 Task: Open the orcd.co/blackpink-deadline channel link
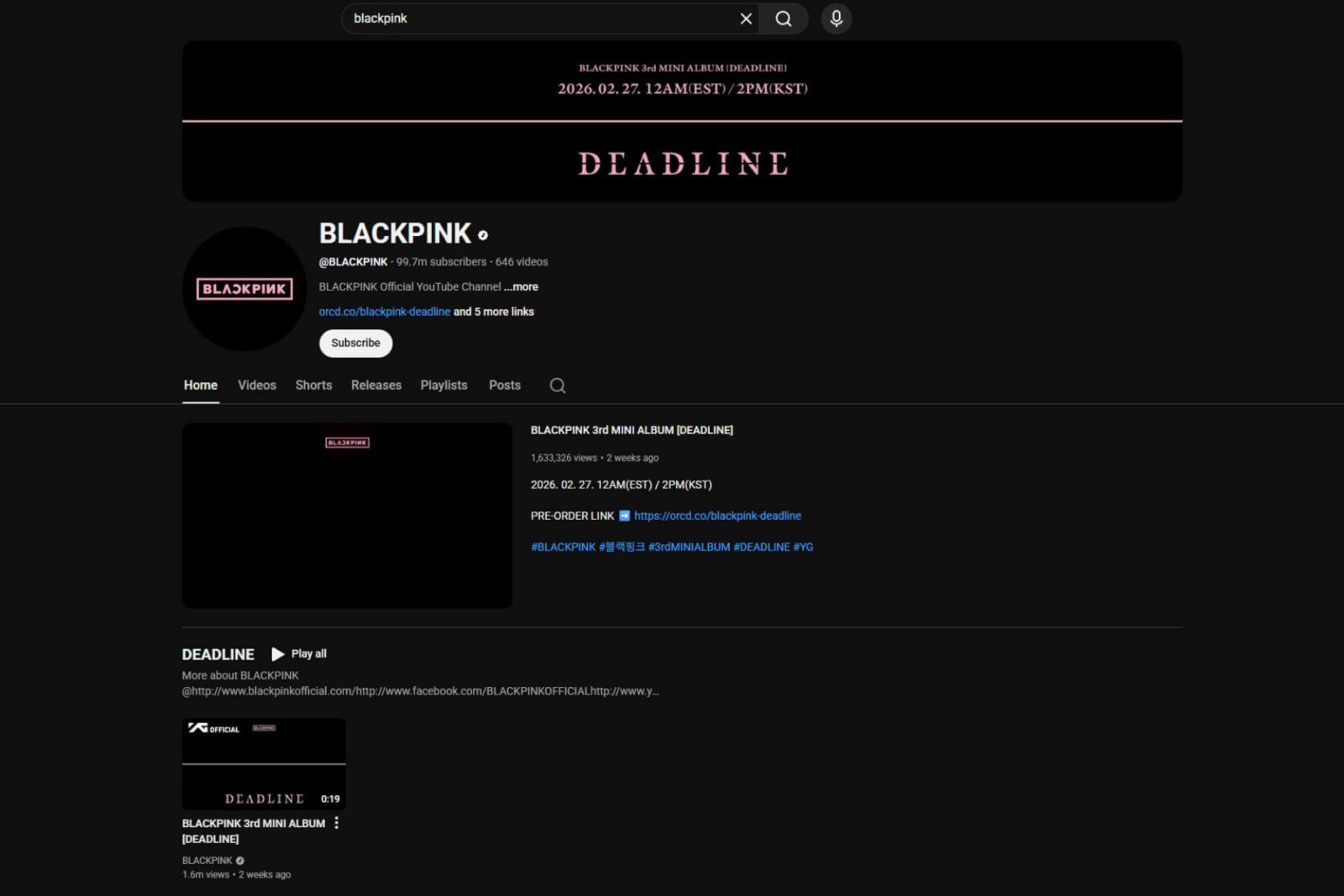pyautogui.click(x=384, y=312)
